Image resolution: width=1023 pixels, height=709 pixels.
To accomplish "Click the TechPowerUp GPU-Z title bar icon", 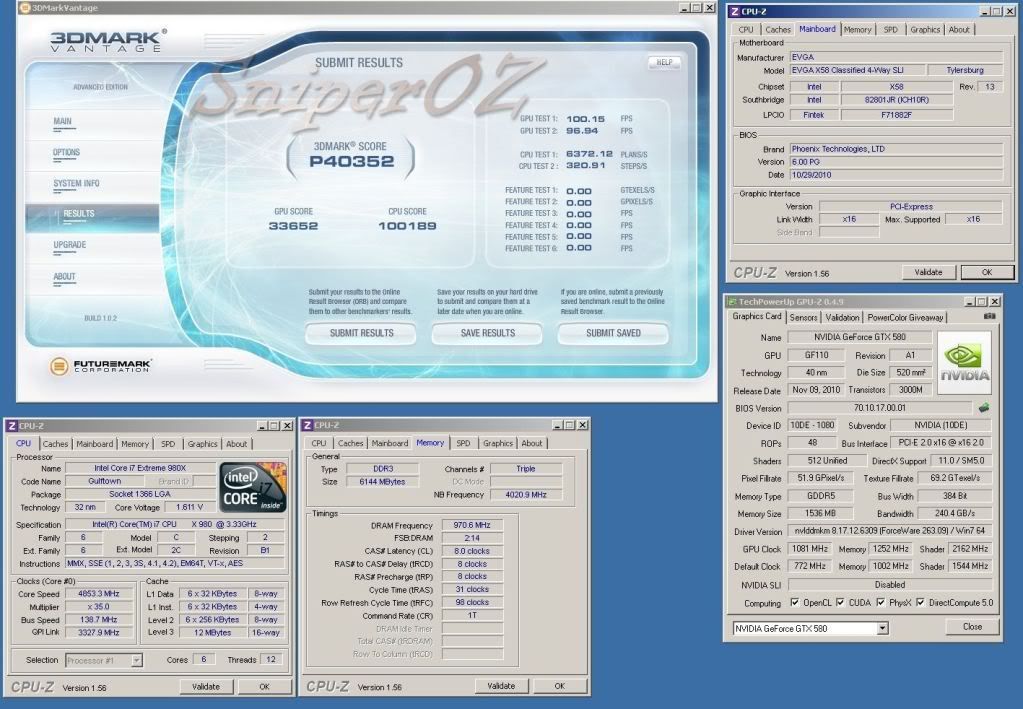I will coord(731,301).
